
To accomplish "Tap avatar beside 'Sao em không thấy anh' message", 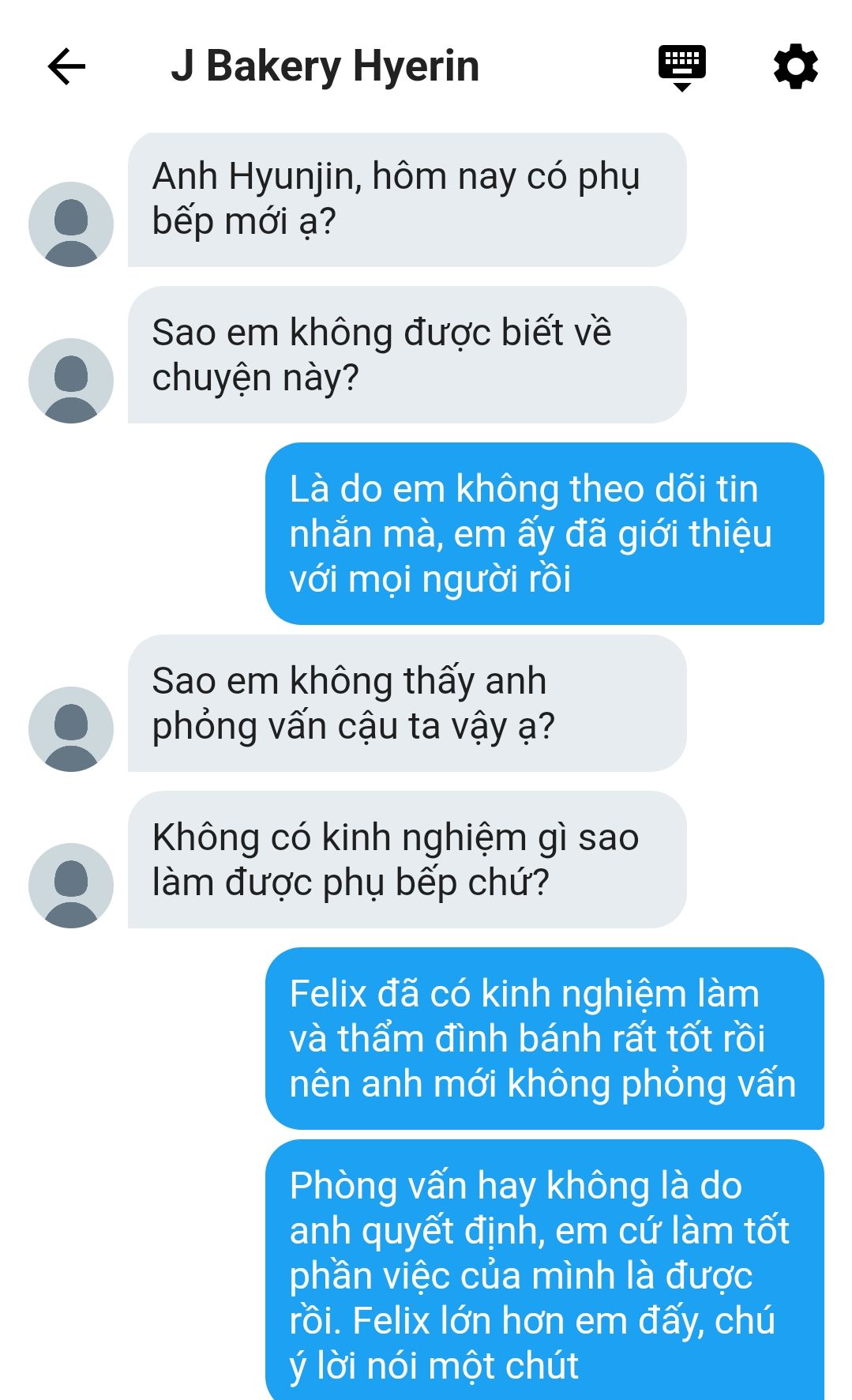I will [x=71, y=729].
